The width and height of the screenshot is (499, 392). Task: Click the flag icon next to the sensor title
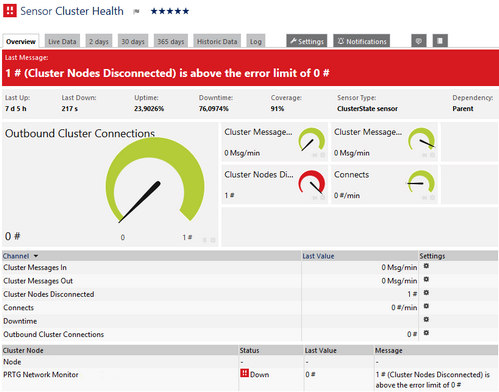pos(136,12)
